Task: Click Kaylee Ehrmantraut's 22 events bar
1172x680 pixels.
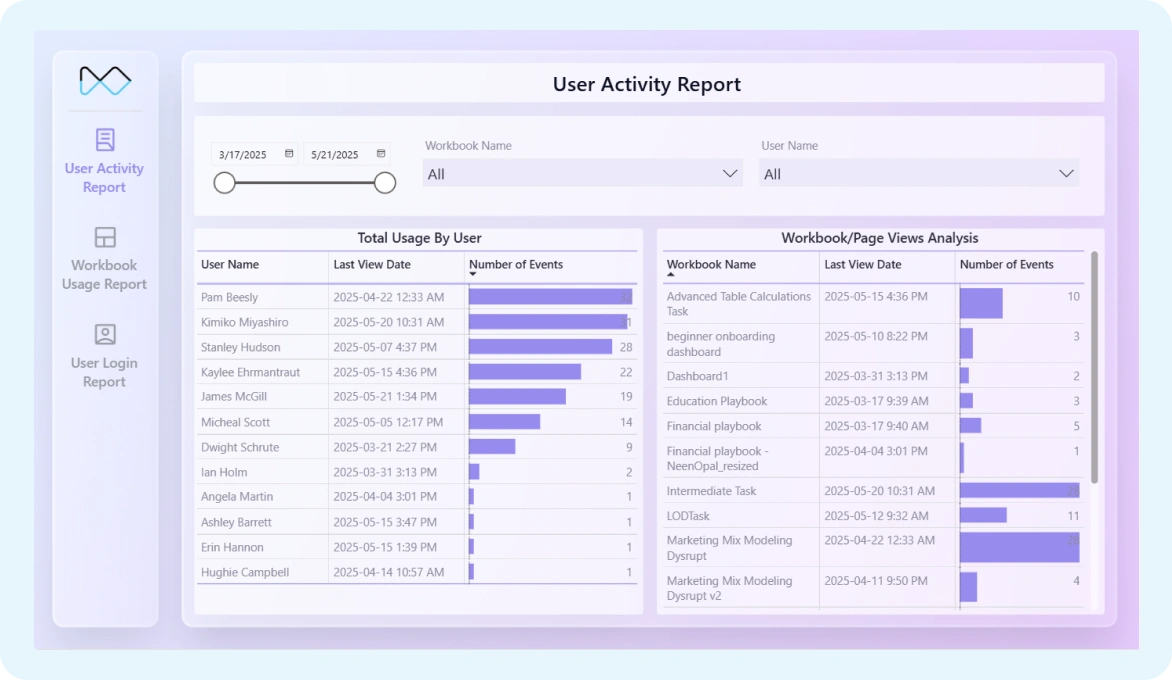Action: pyautogui.click(x=525, y=372)
